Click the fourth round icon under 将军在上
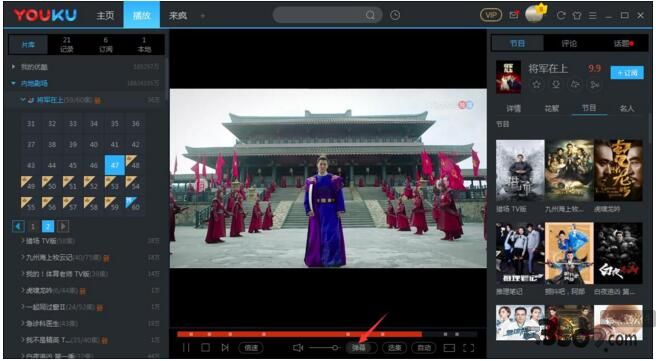This screenshot has height=361, width=656. point(594,84)
